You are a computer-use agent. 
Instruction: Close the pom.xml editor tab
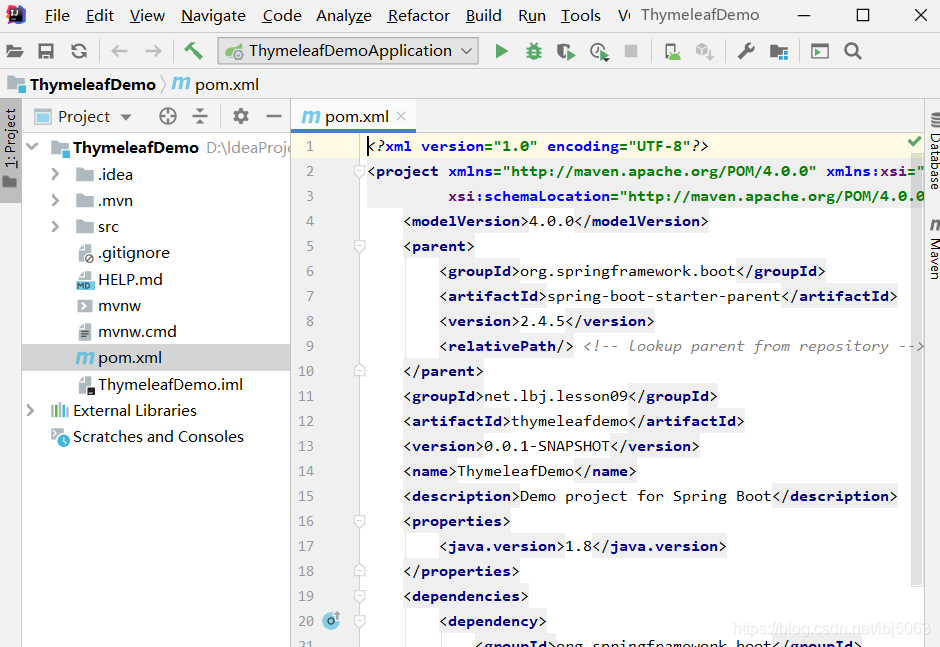pyautogui.click(x=401, y=116)
